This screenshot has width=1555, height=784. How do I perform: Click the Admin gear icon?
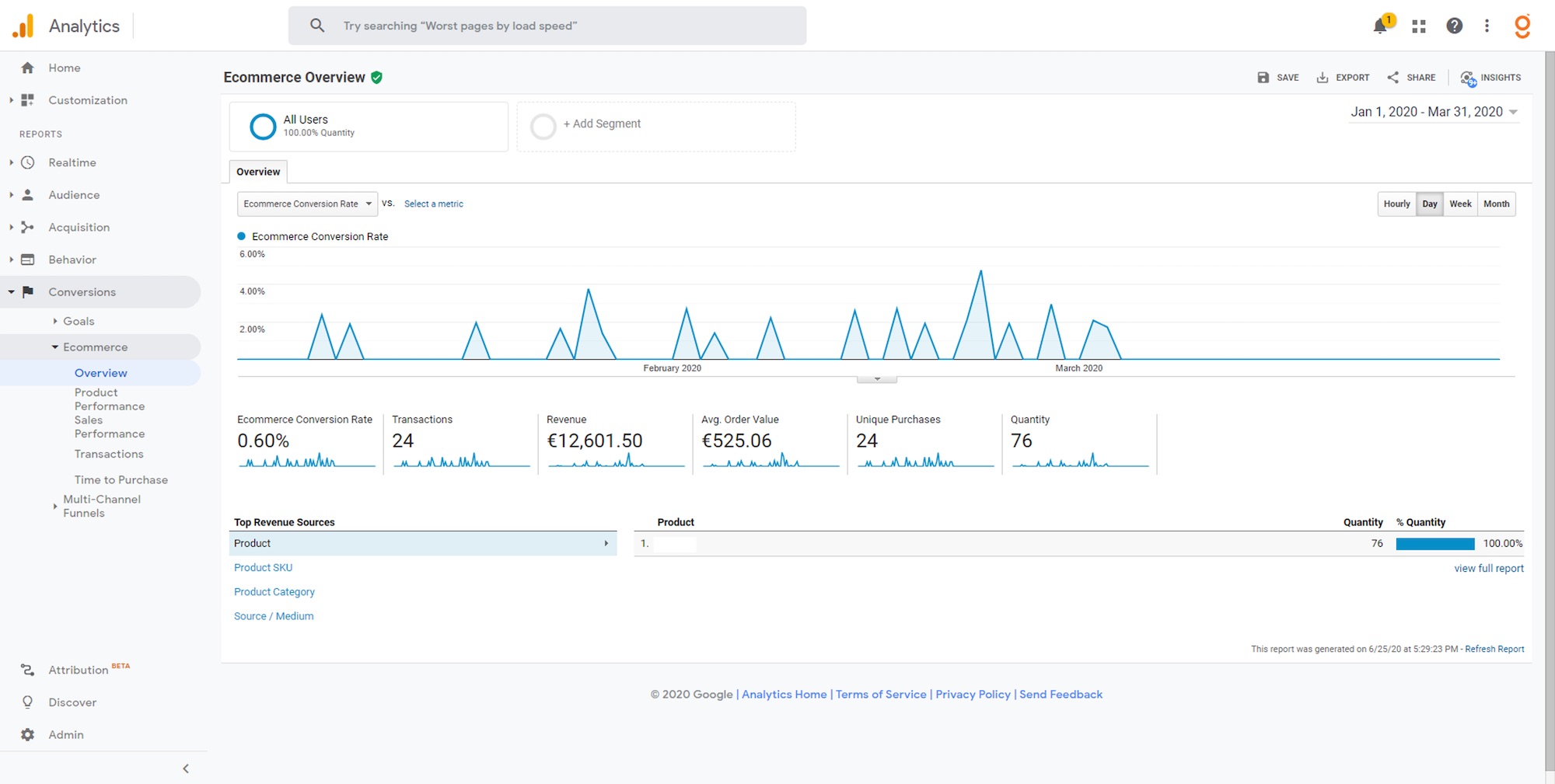(x=28, y=734)
